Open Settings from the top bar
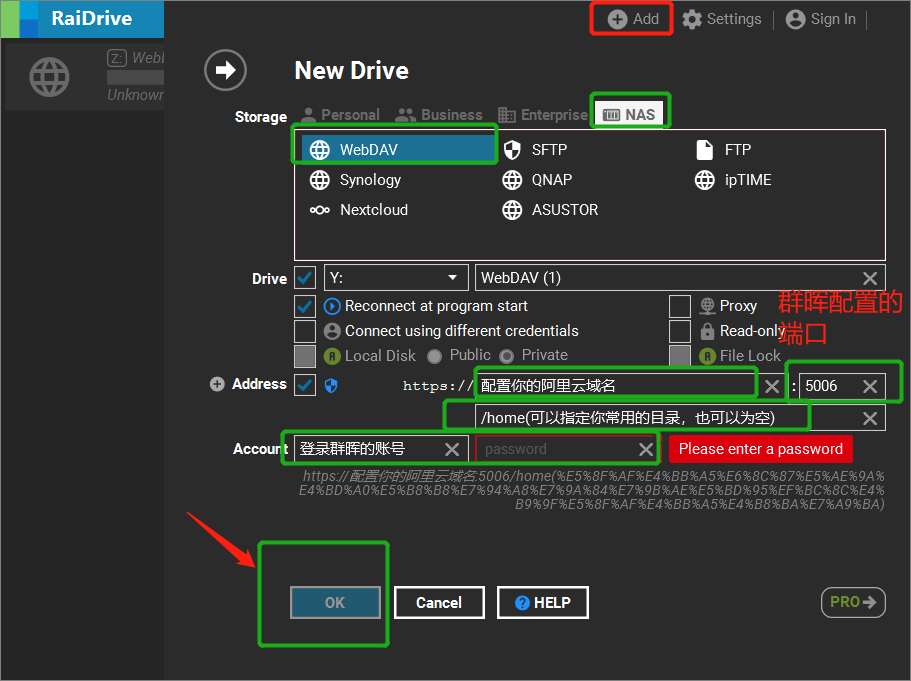 (x=721, y=19)
